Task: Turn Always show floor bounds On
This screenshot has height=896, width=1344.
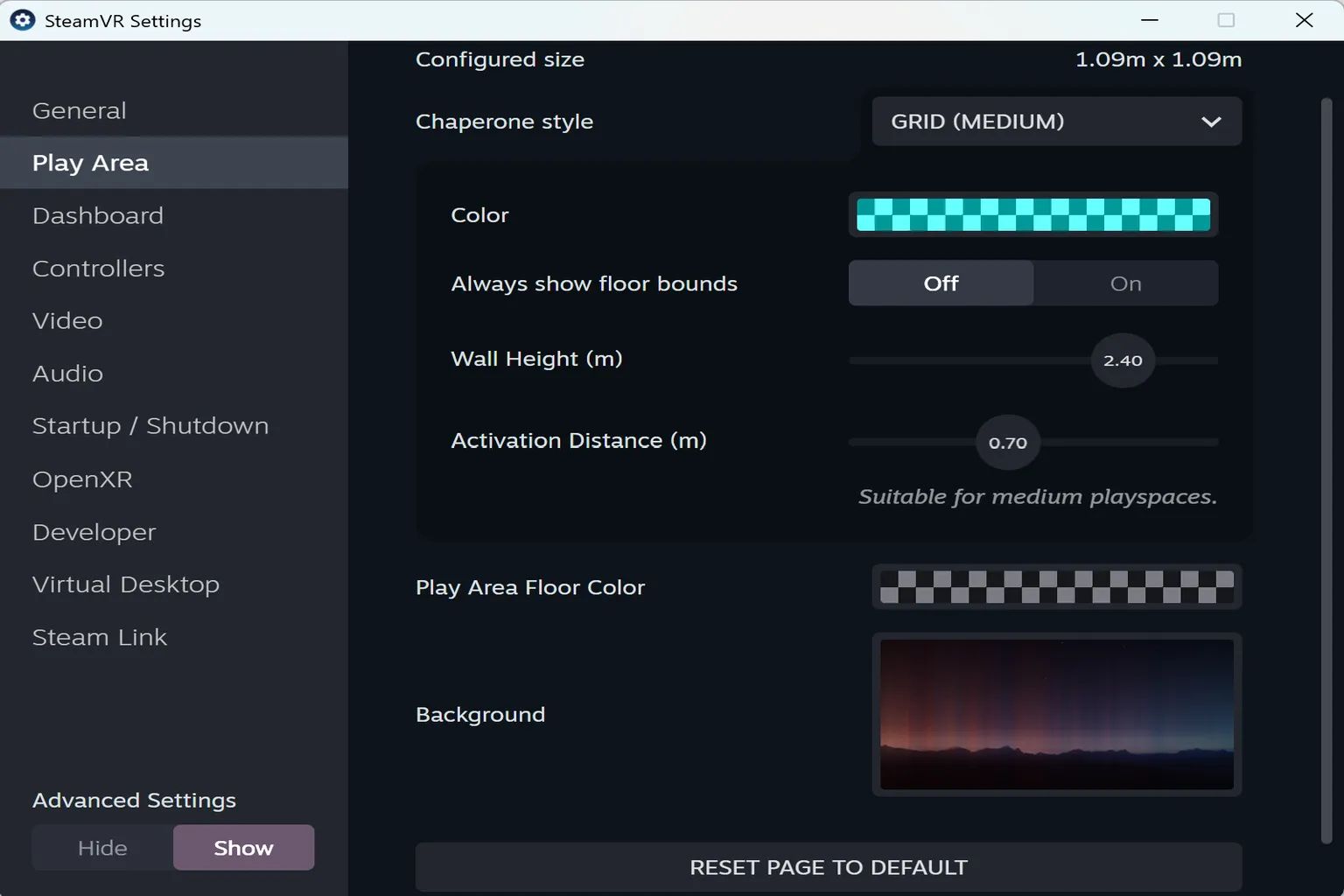Action: 1126,283
